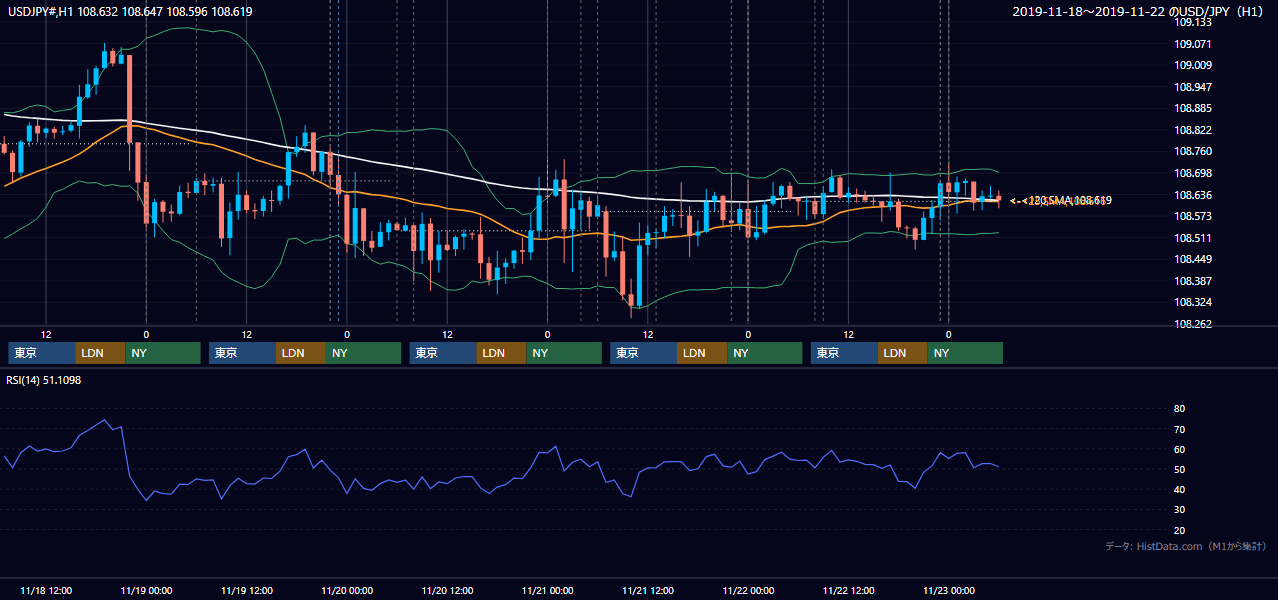Select the 11/21 00:00 time axis label
Screen dimensions: 1278x600
[x=547, y=590]
